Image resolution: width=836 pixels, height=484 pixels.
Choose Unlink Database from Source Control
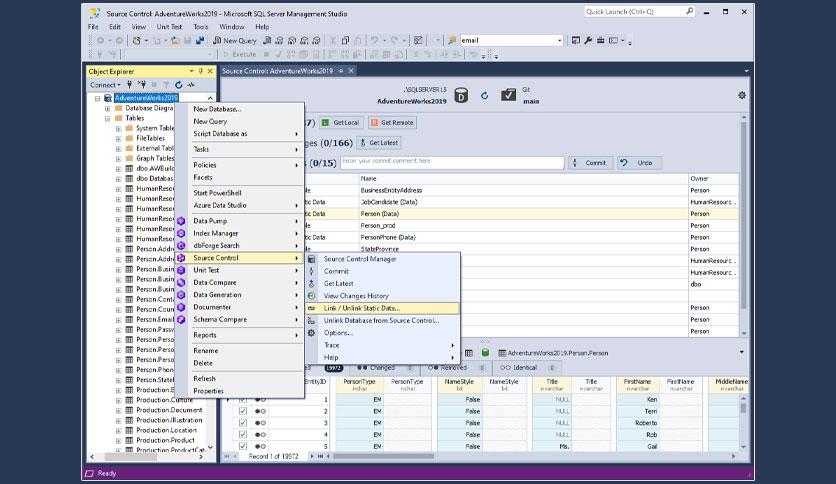pyautogui.click(x=382, y=320)
